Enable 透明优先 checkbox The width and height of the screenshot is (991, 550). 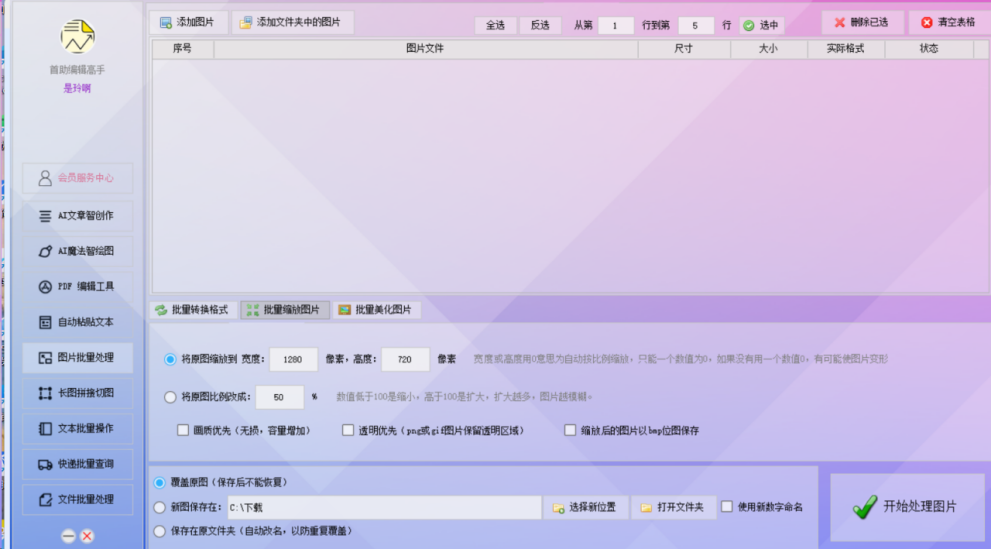348,431
